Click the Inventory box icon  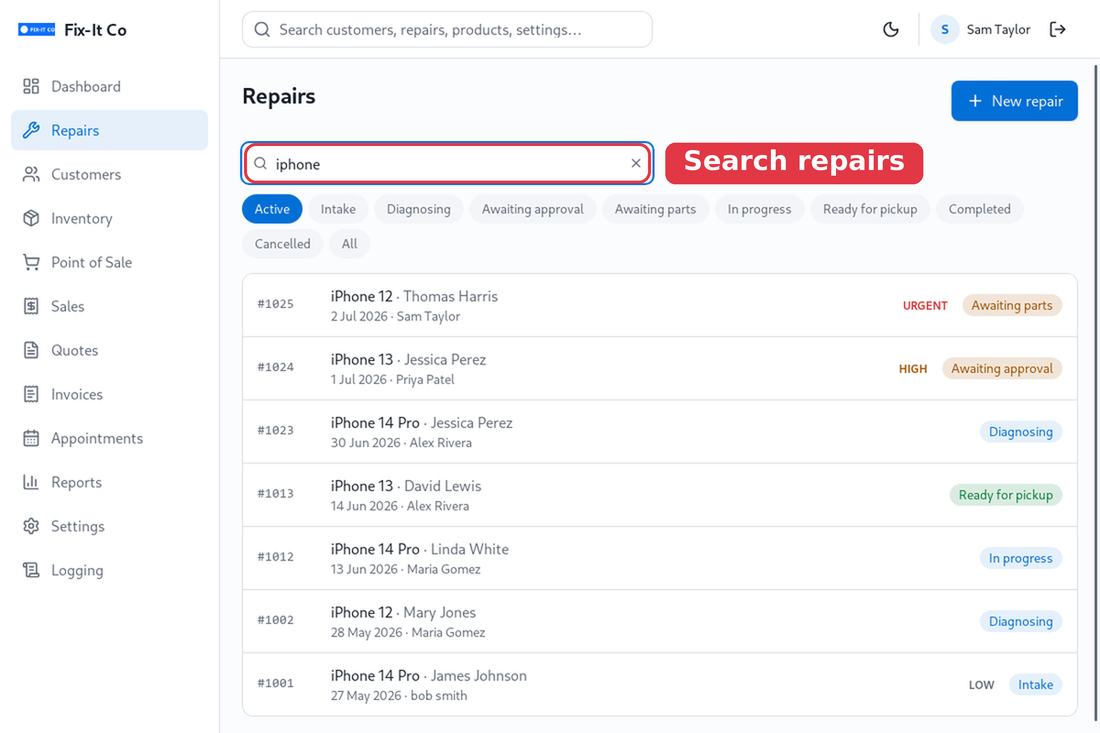31,218
